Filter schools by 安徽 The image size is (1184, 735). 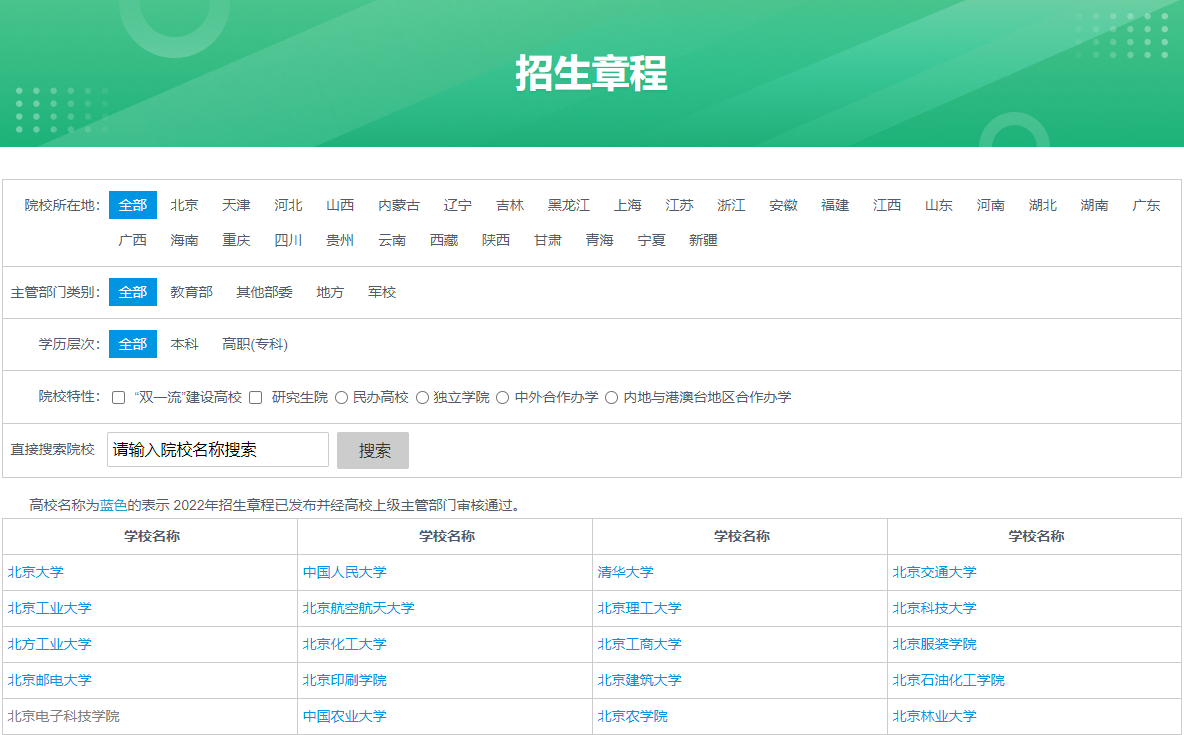[783, 205]
